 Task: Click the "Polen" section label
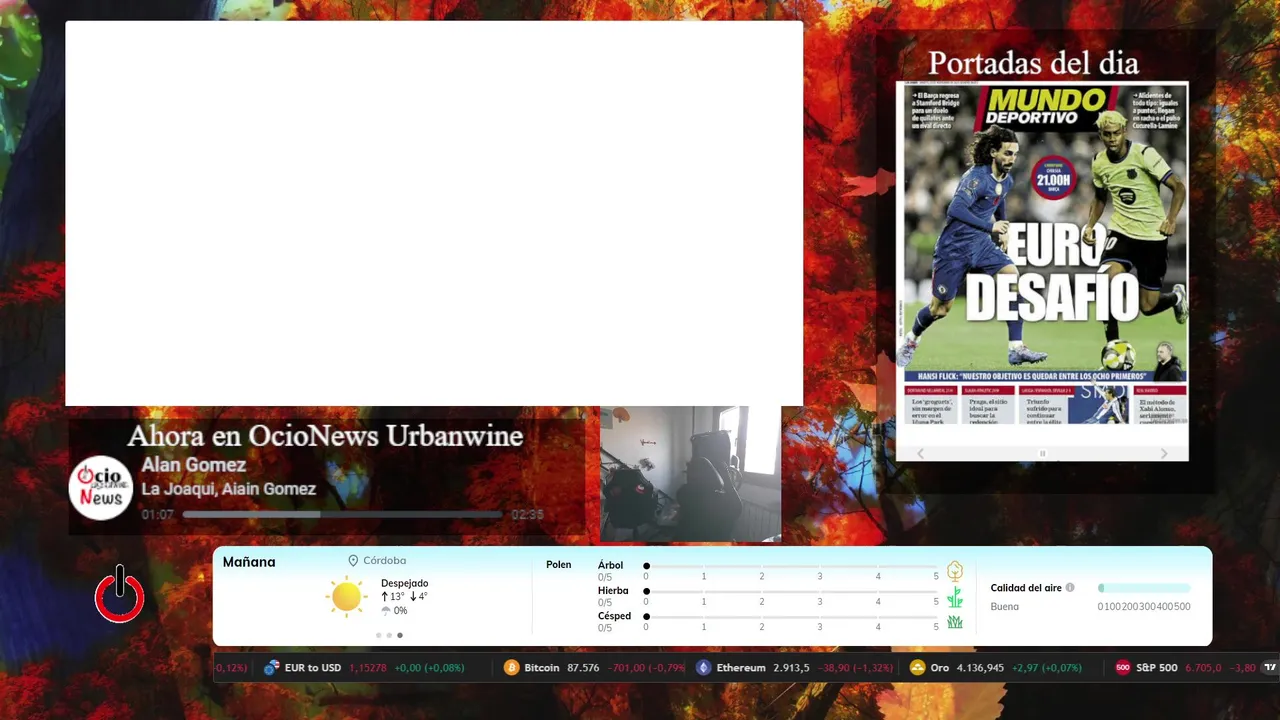(x=559, y=565)
